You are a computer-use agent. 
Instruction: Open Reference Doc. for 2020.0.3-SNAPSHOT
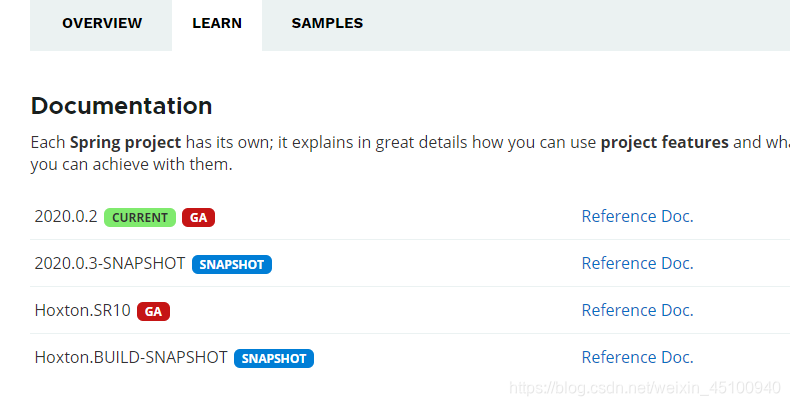[637, 263]
